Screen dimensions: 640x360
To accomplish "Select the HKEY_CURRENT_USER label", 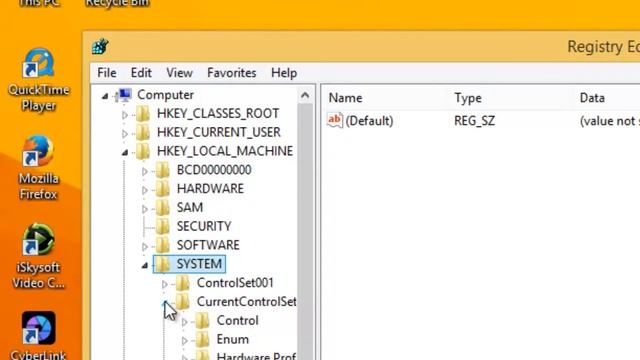I will (x=219, y=132).
